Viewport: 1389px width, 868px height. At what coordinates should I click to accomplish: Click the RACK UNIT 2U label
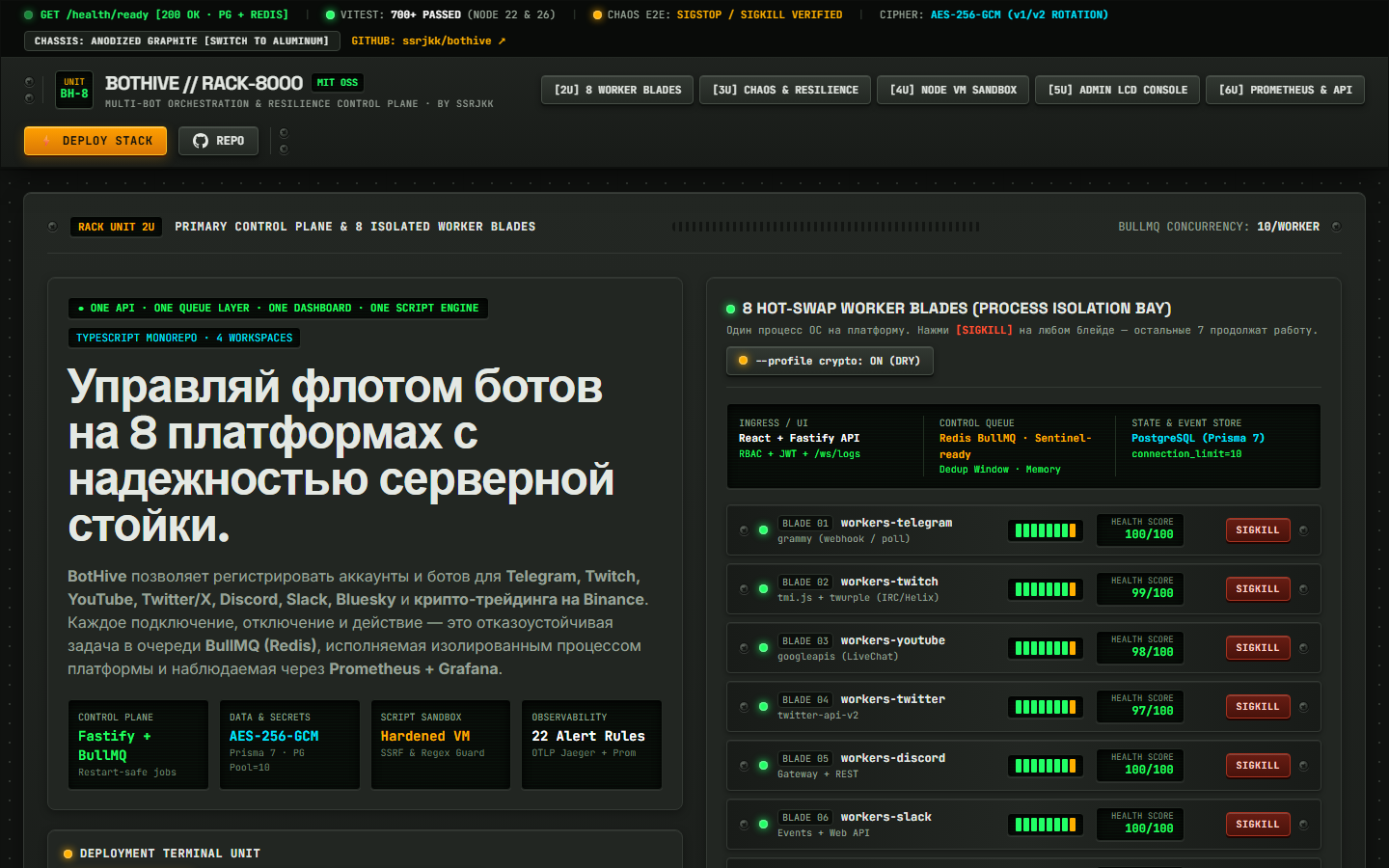[x=117, y=227]
